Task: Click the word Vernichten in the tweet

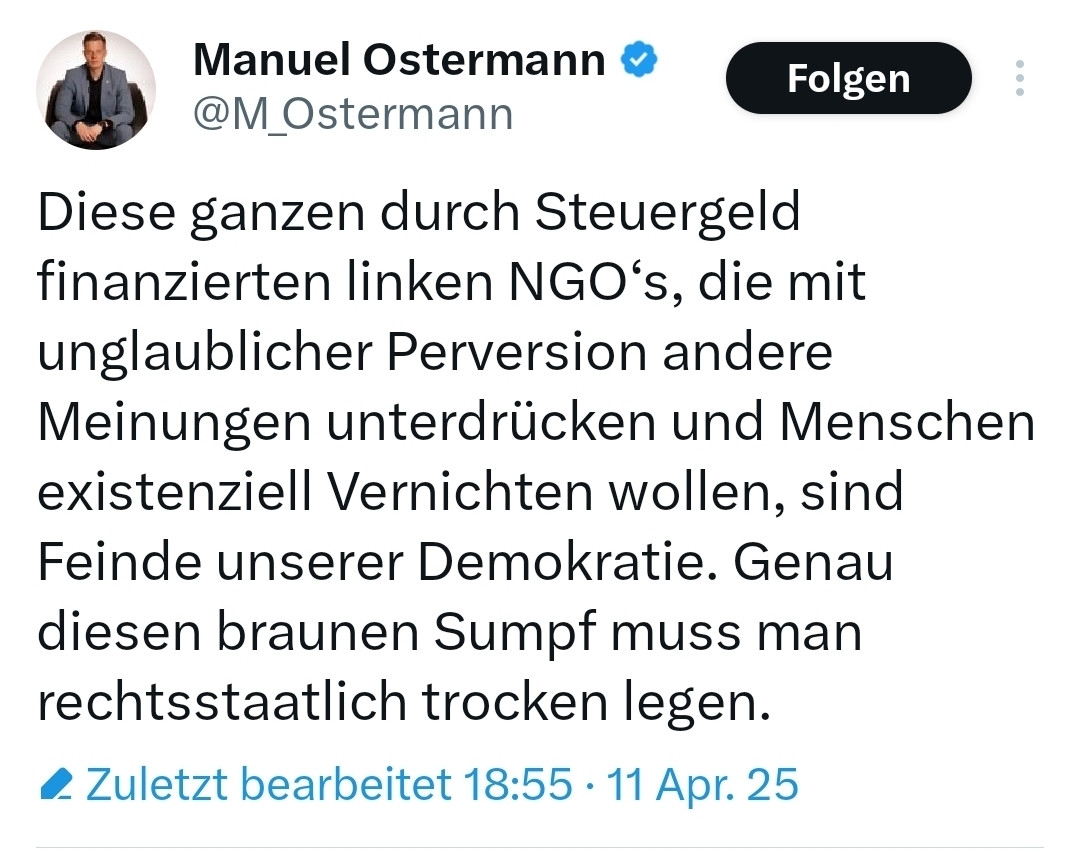Action: [x=459, y=492]
